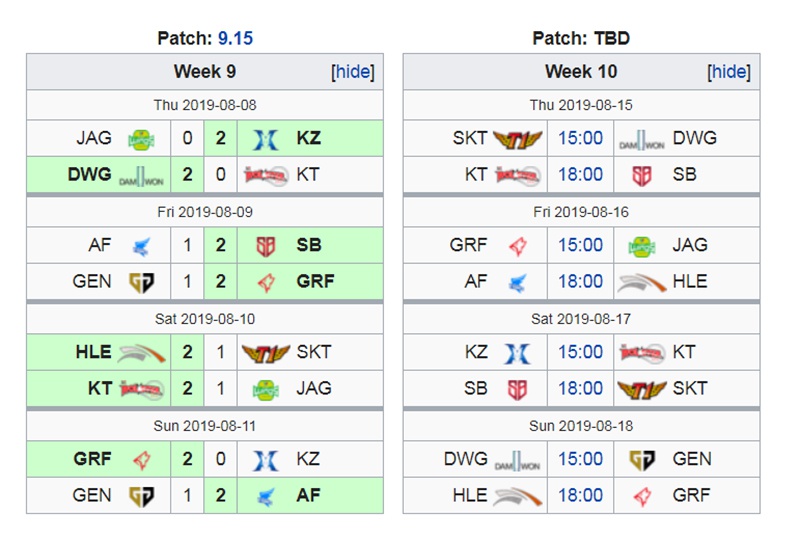Click KT Rolster logo in KZ vs KT Week 10 row
Viewport: 800px width, 540px height.
(x=642, y=352)
